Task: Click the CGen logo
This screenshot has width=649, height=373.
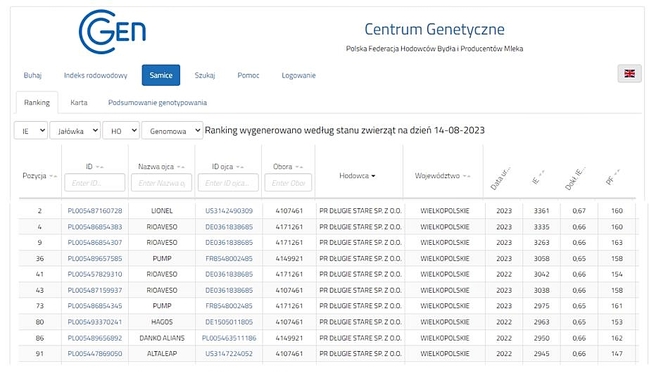Action: pyautogui.click(x=112, y=32)
